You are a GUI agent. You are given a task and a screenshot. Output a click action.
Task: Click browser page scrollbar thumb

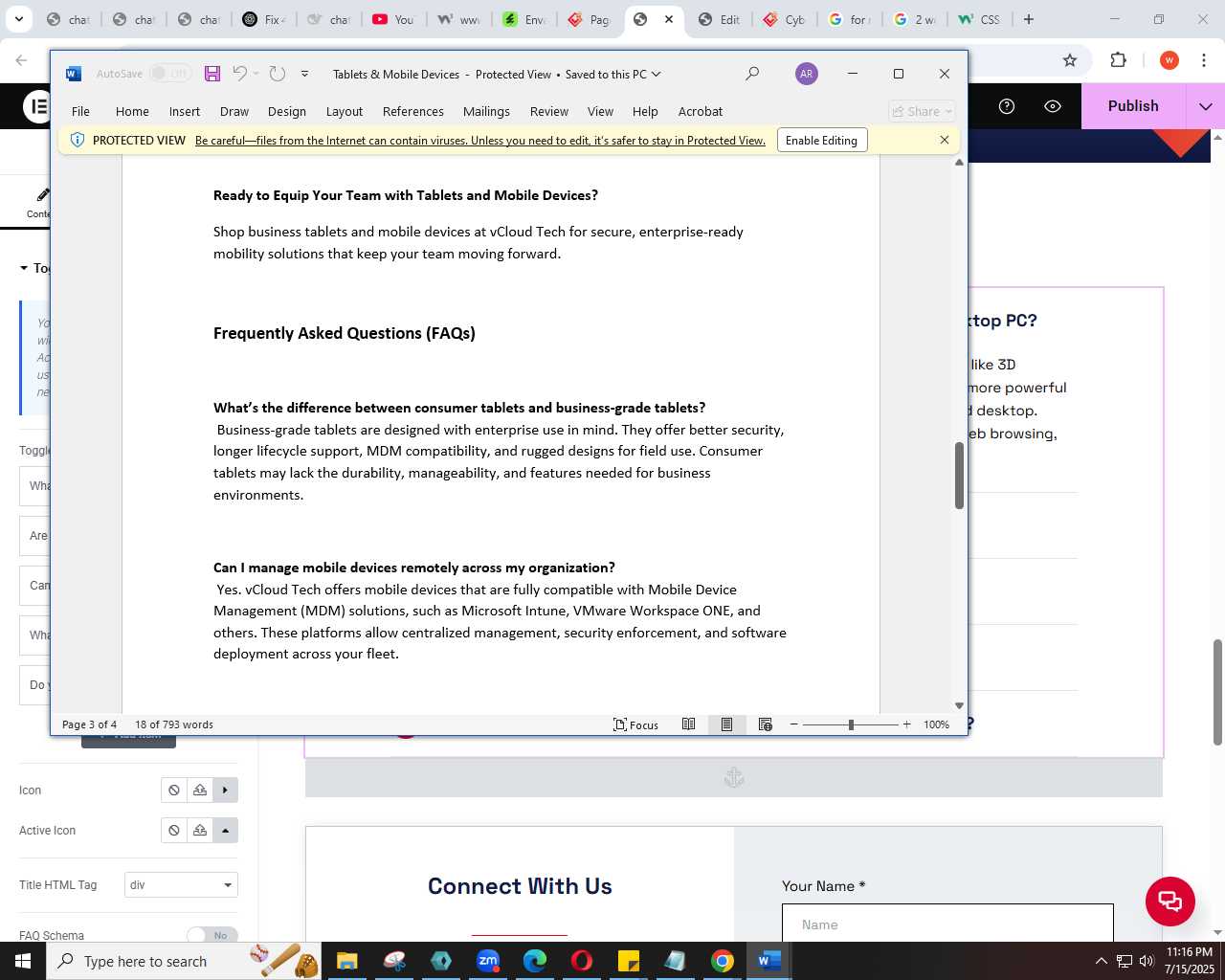(1218, 692)
